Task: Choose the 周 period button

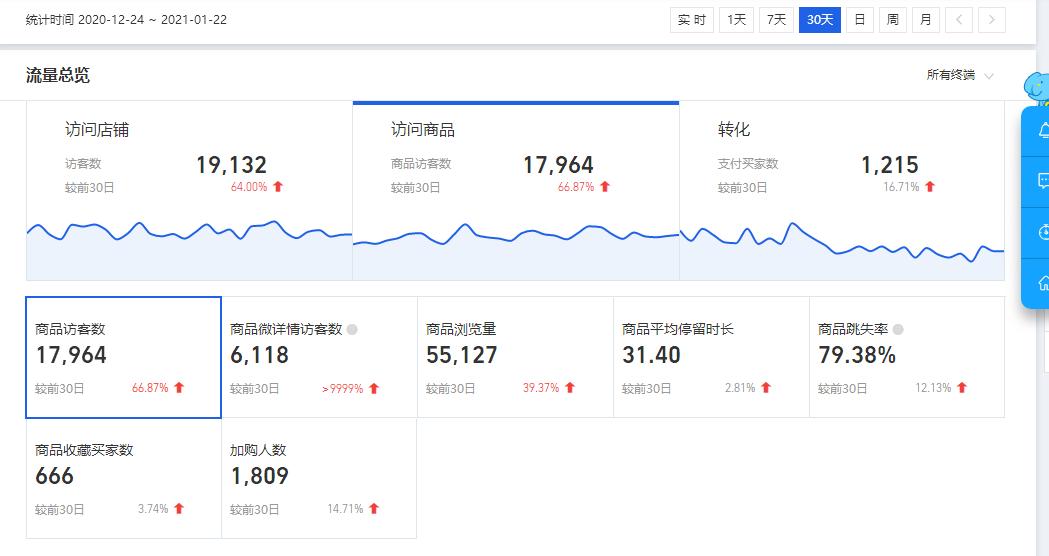Action: point(893,20)
